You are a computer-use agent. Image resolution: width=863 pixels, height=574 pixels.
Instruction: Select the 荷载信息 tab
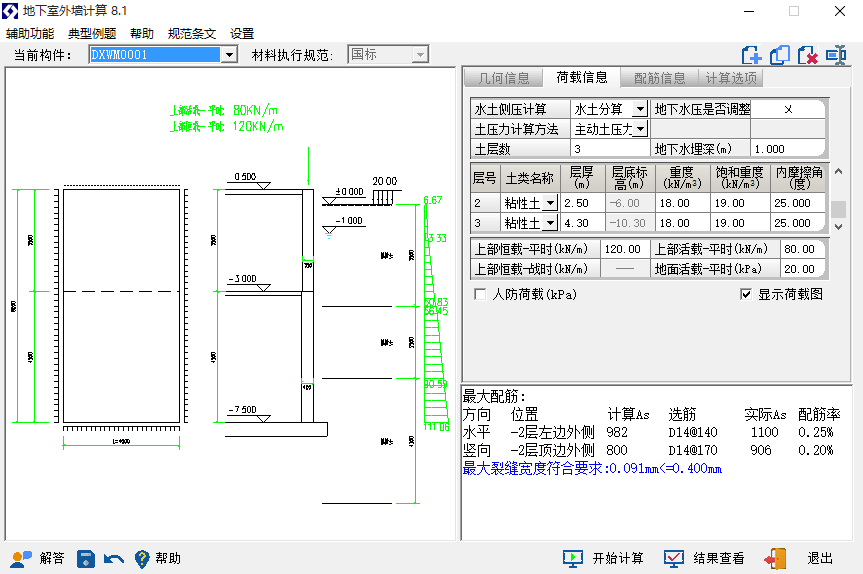(582, 78)
